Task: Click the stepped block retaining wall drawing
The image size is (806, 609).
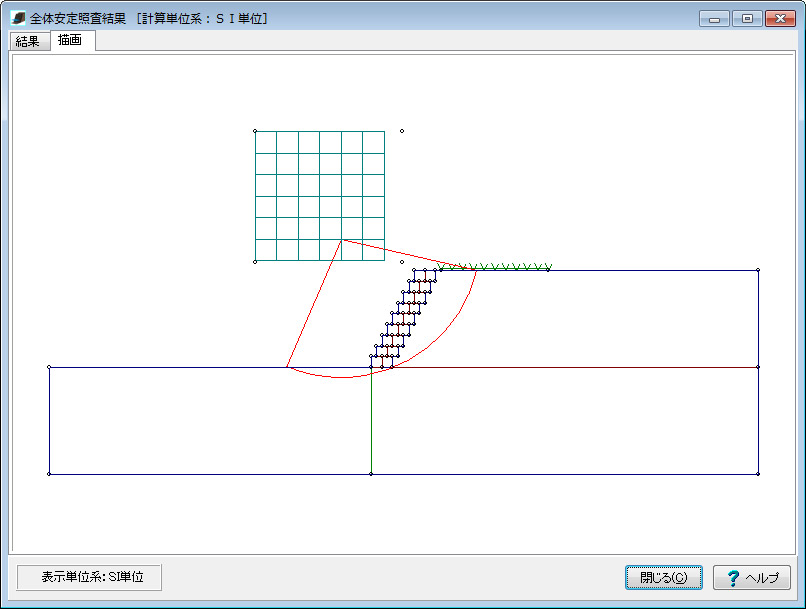Action: tap(404, 319)
